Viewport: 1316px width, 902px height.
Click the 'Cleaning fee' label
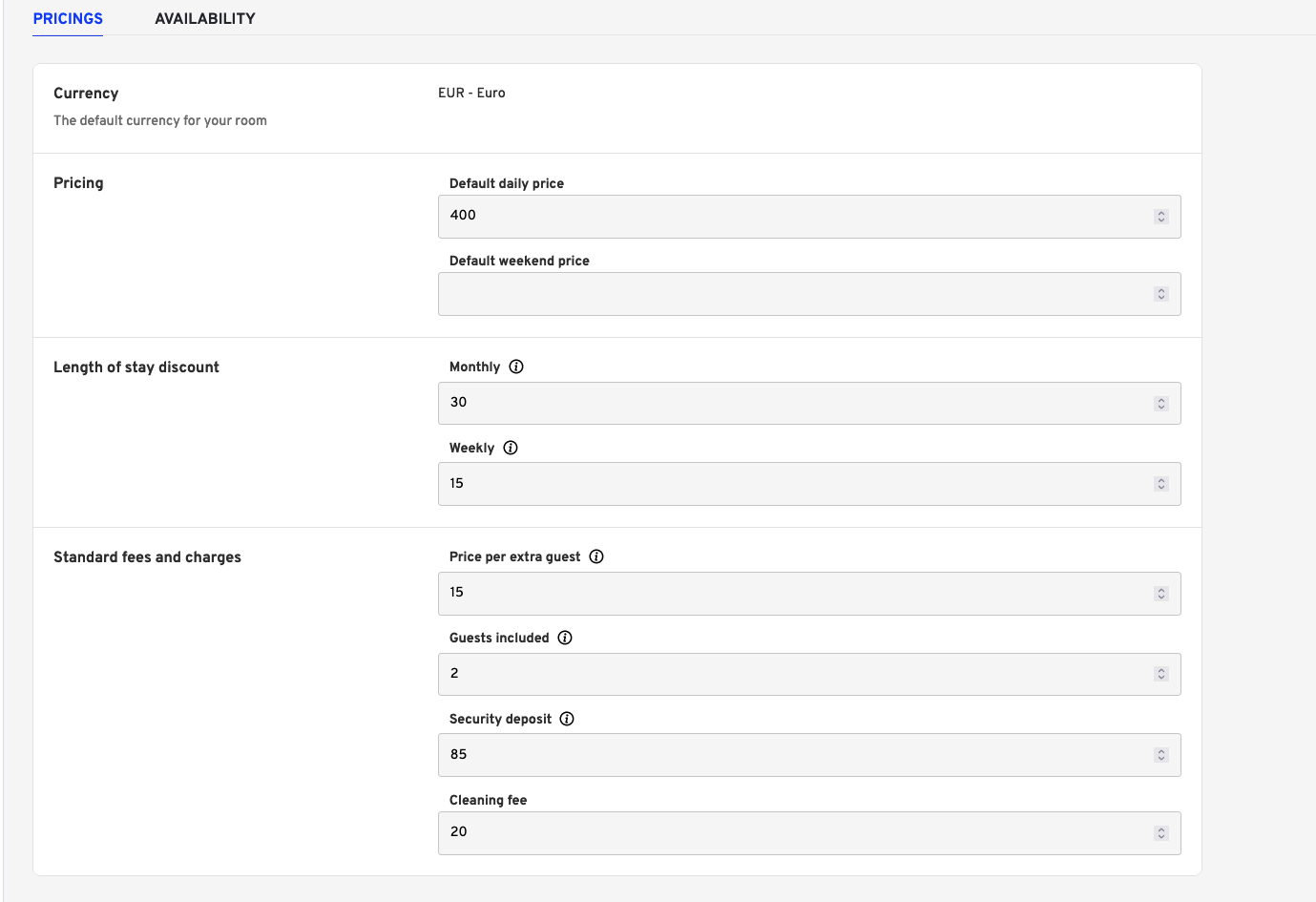coord(488,800)
